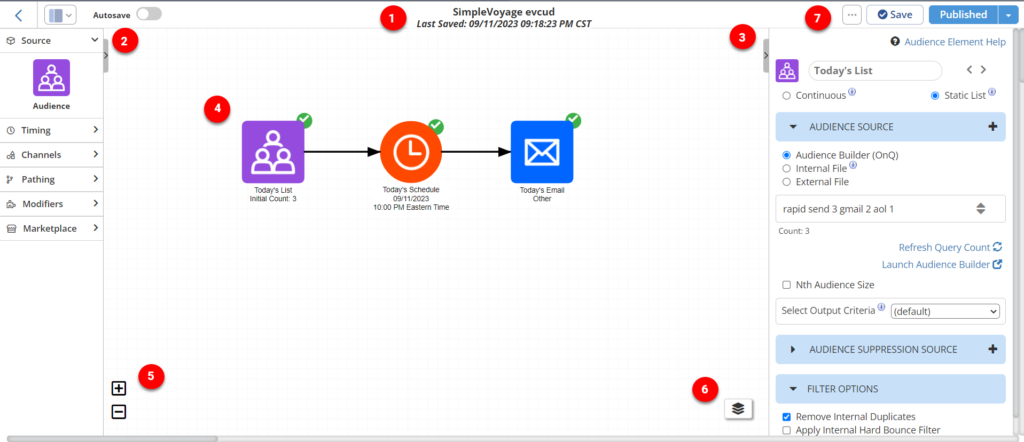Click the Today's List audience node

273,152
